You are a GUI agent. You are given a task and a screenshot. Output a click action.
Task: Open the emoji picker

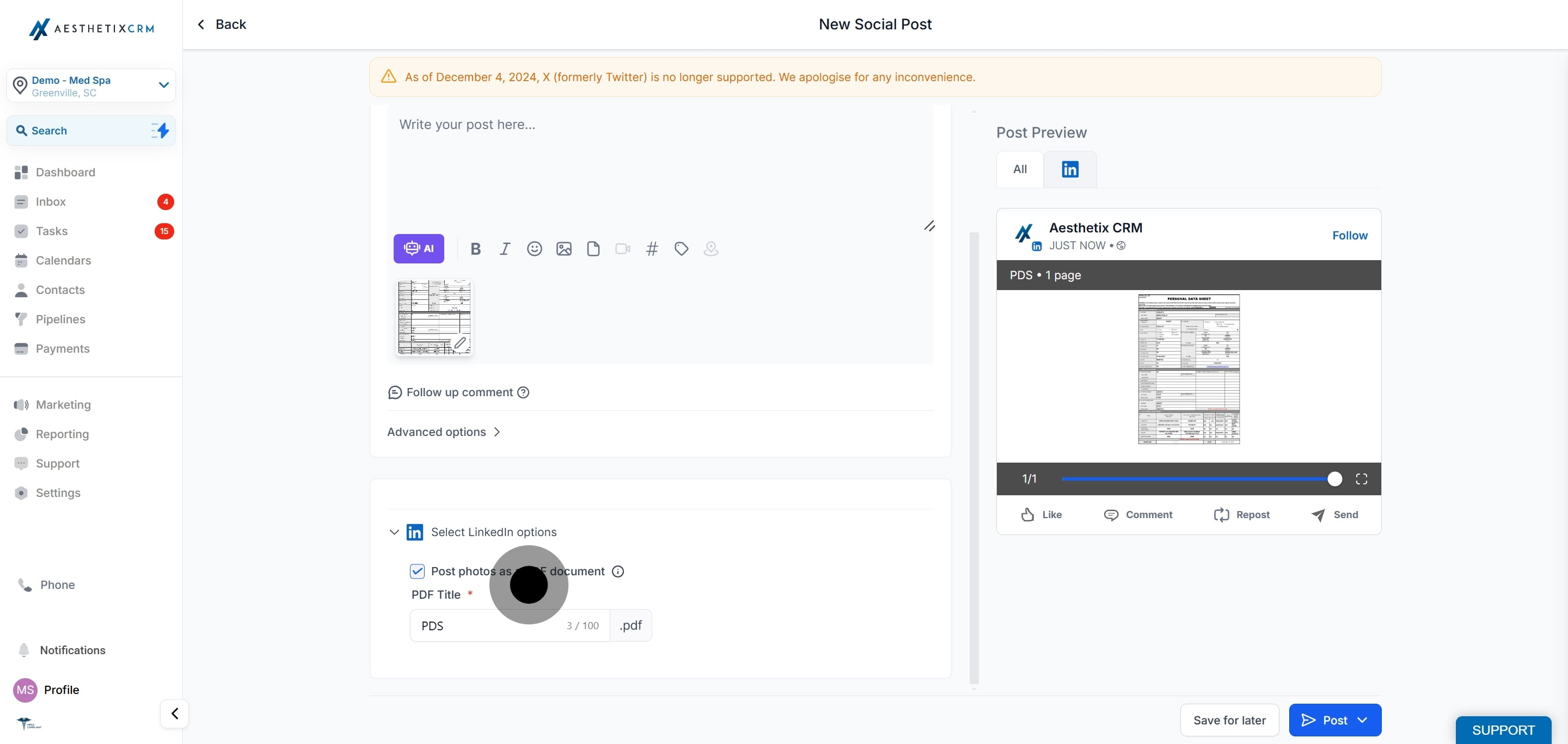534,248
